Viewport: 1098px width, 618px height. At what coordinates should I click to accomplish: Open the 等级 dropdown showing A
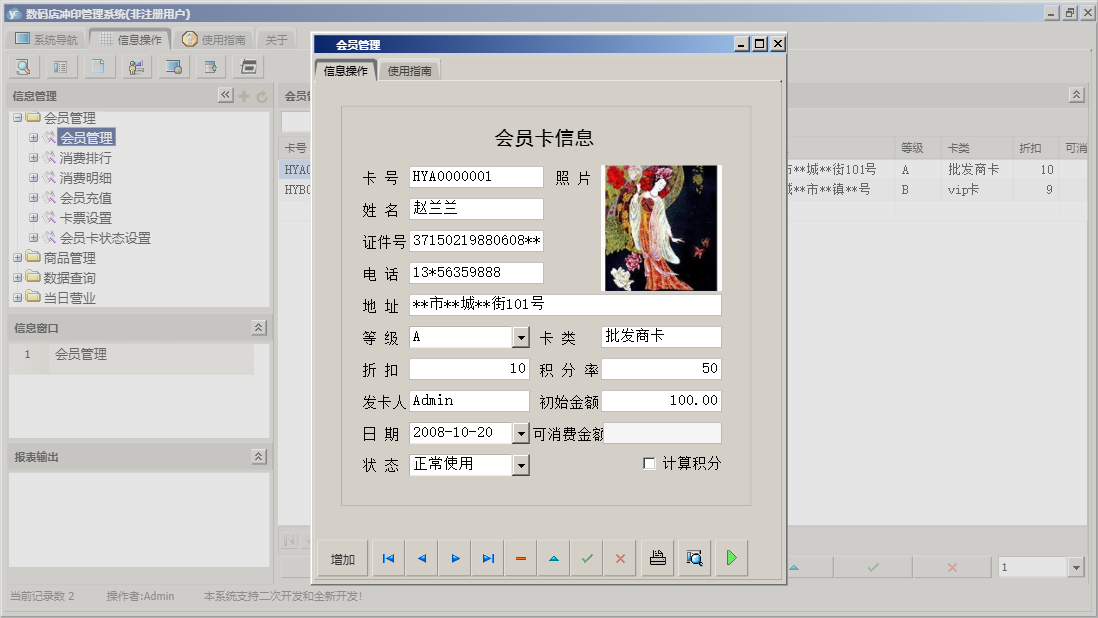(x=523, y=337)
